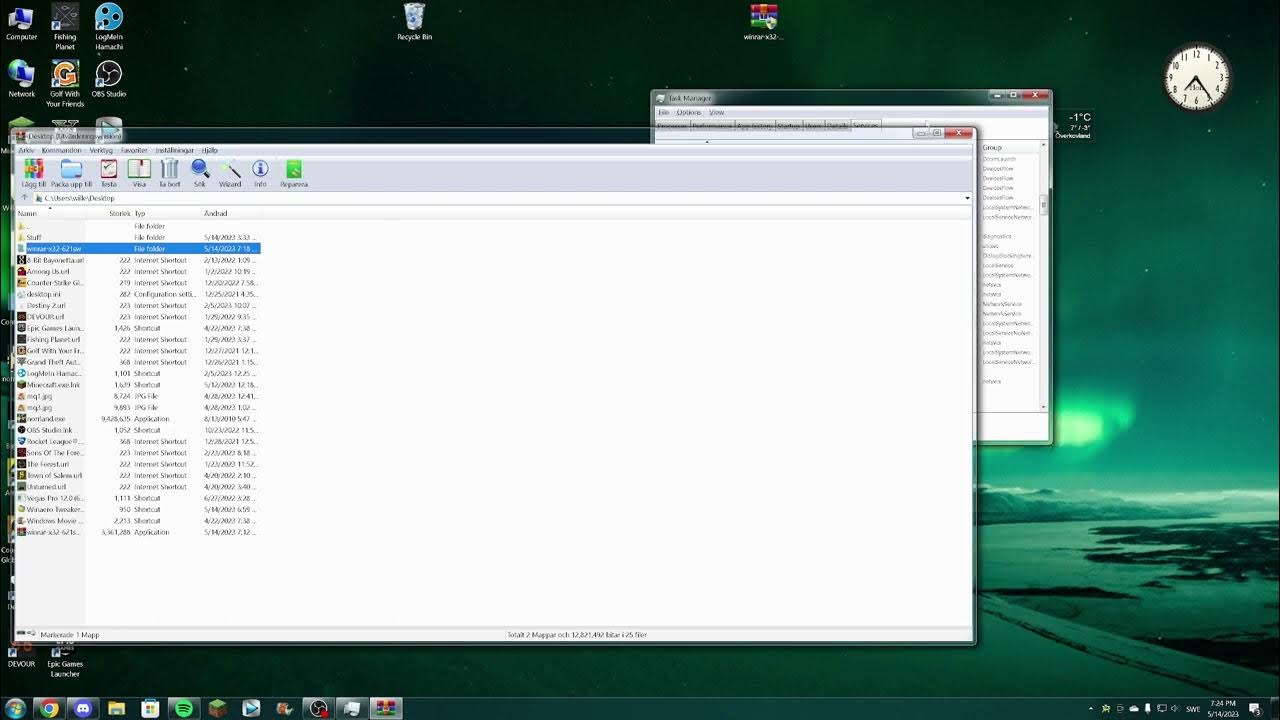1280x720 pixels.
Task: Select the Fishing Planet.url file
Action: pyautogui.click(x=138, y=339)
